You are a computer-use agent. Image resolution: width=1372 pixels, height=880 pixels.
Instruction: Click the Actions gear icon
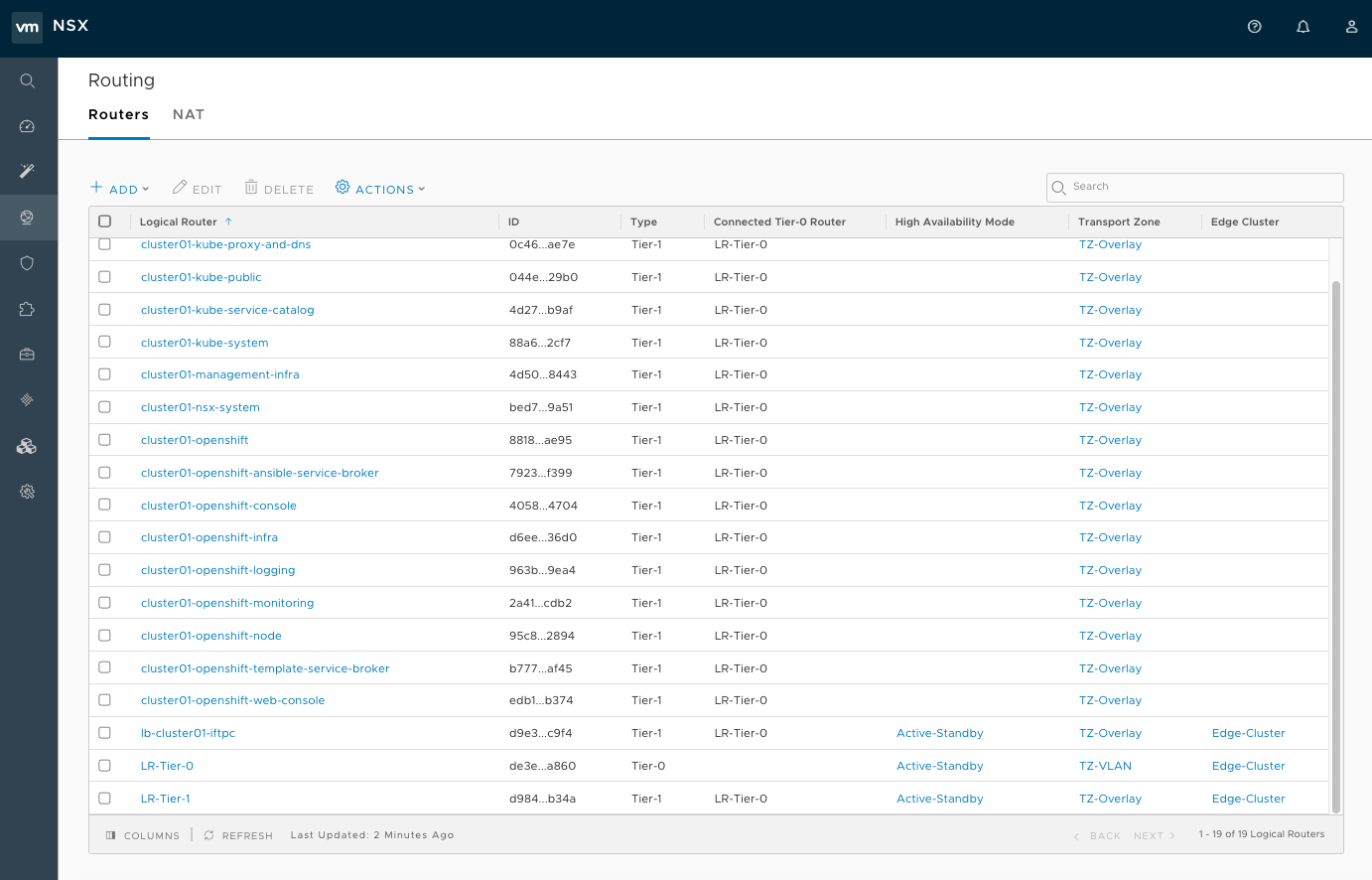point(343,187)
